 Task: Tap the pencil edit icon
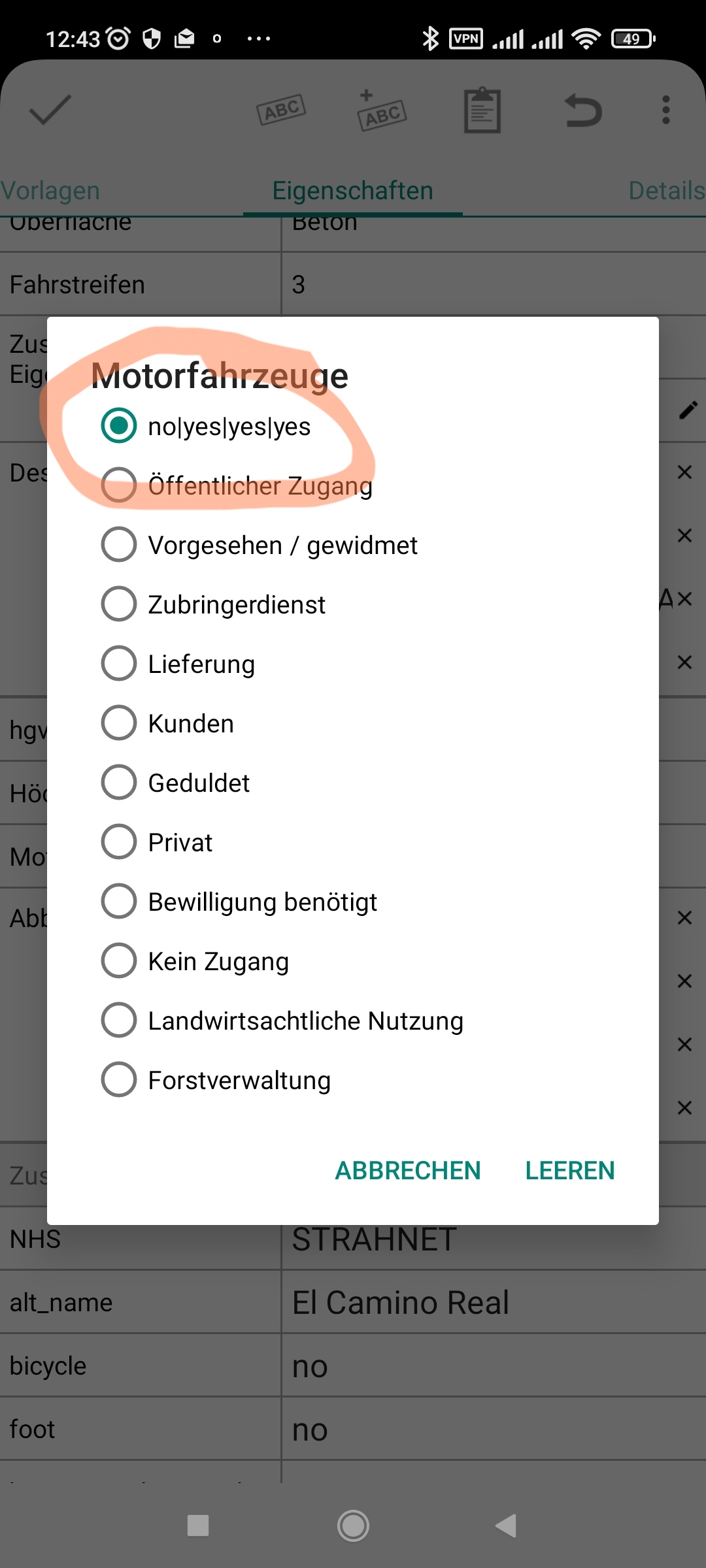pyautogui.click(x=688, y=410)
